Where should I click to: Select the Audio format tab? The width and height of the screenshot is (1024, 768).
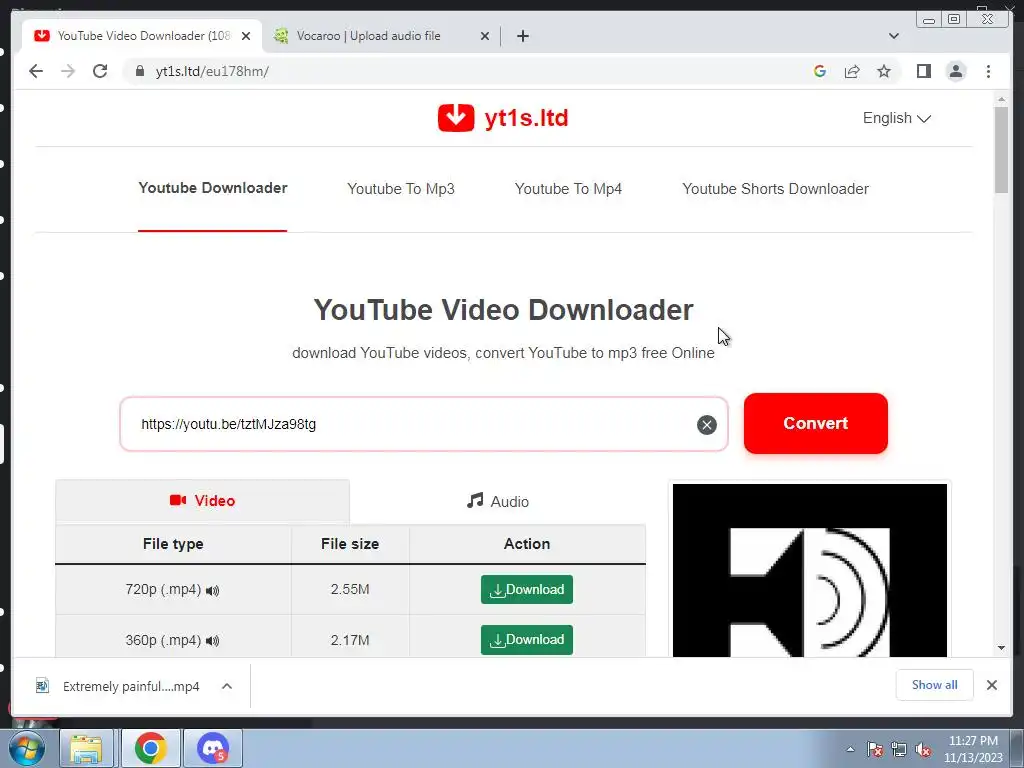(x=498, y=502)
